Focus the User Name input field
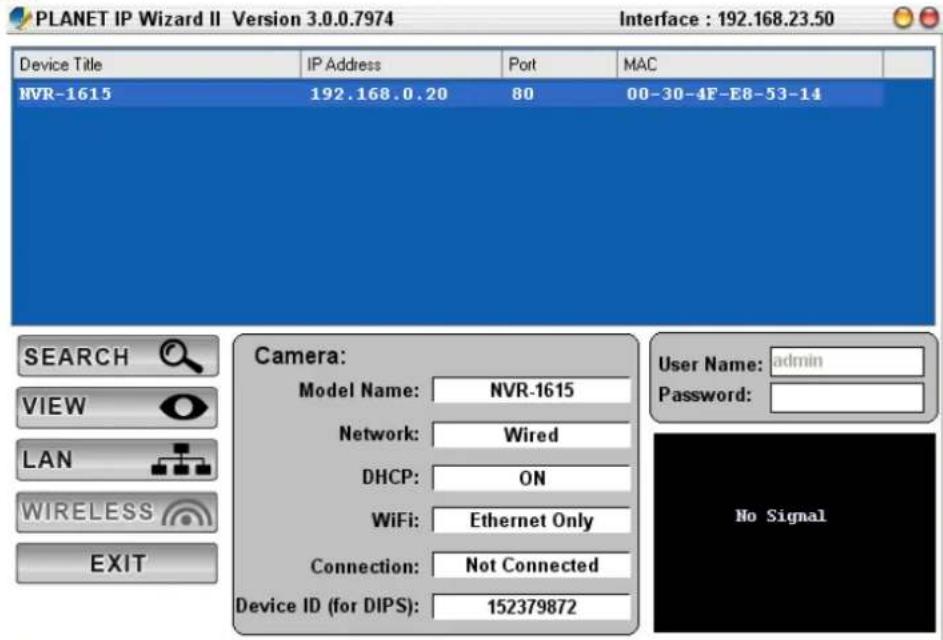 (847, 362)
